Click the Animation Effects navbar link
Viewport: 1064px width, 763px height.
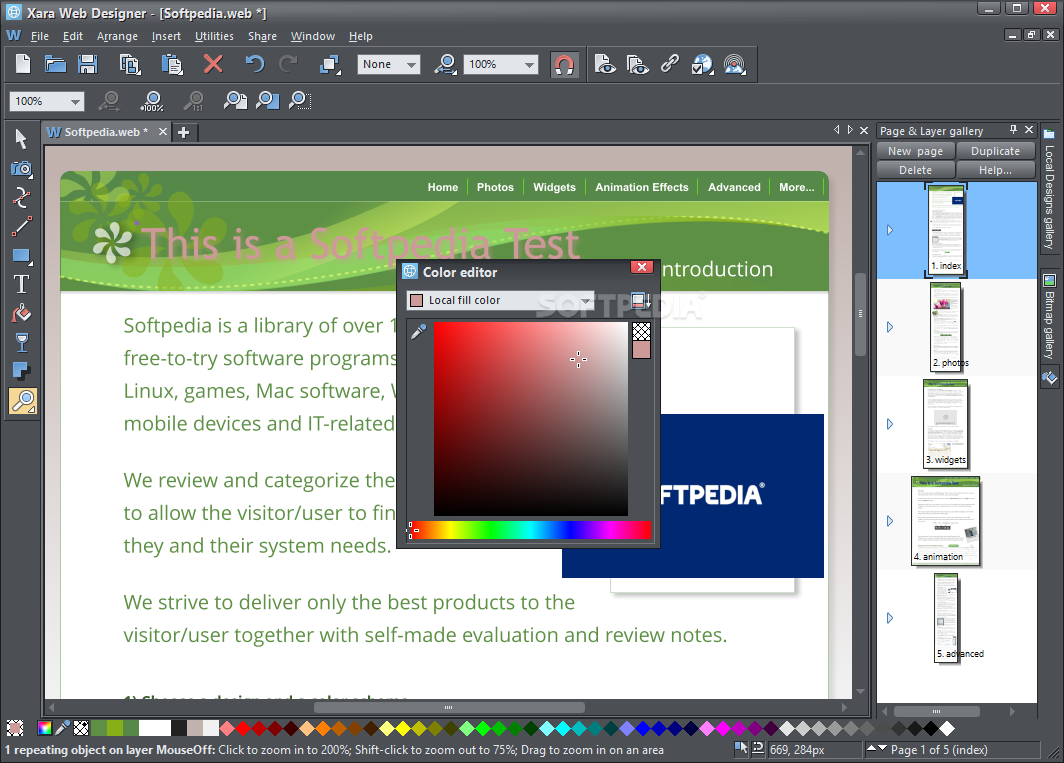pos(641,187)
